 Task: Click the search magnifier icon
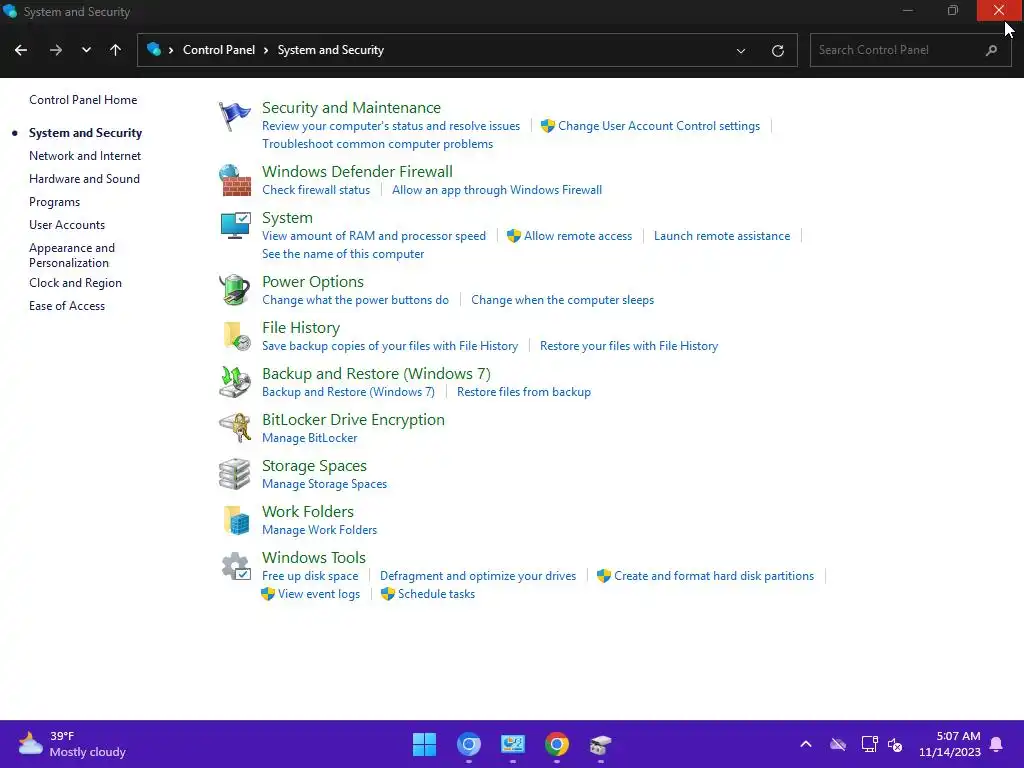(x=991, y=50)
